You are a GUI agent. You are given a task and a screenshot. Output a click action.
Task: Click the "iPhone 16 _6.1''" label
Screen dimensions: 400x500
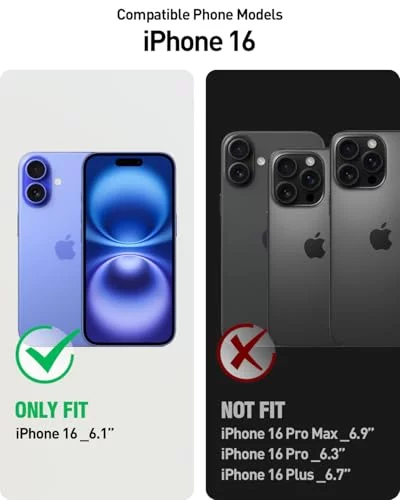[x=65, y=434]
